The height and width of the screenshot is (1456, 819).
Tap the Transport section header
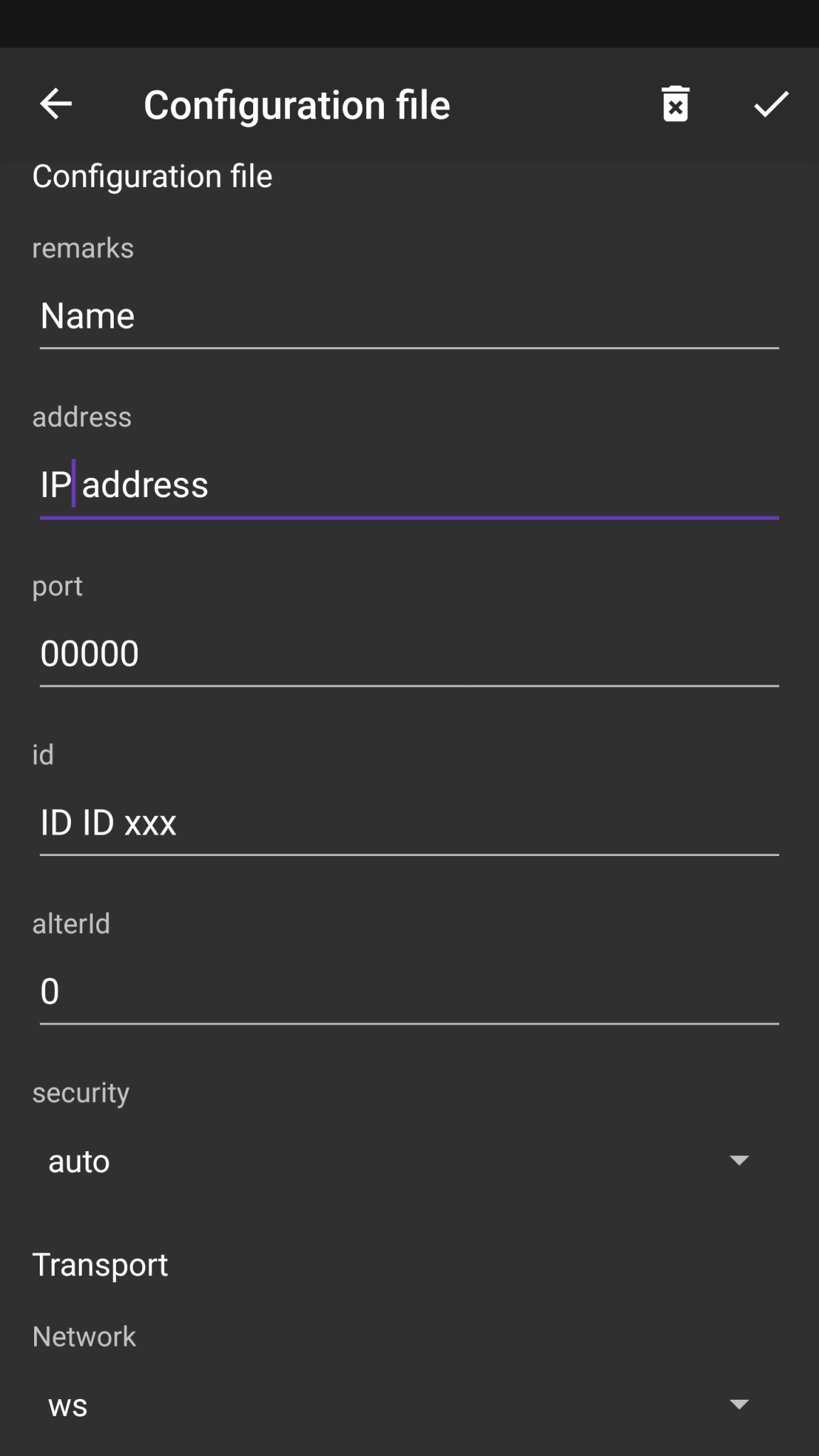pyautogui.click(x=100, y=1264)
